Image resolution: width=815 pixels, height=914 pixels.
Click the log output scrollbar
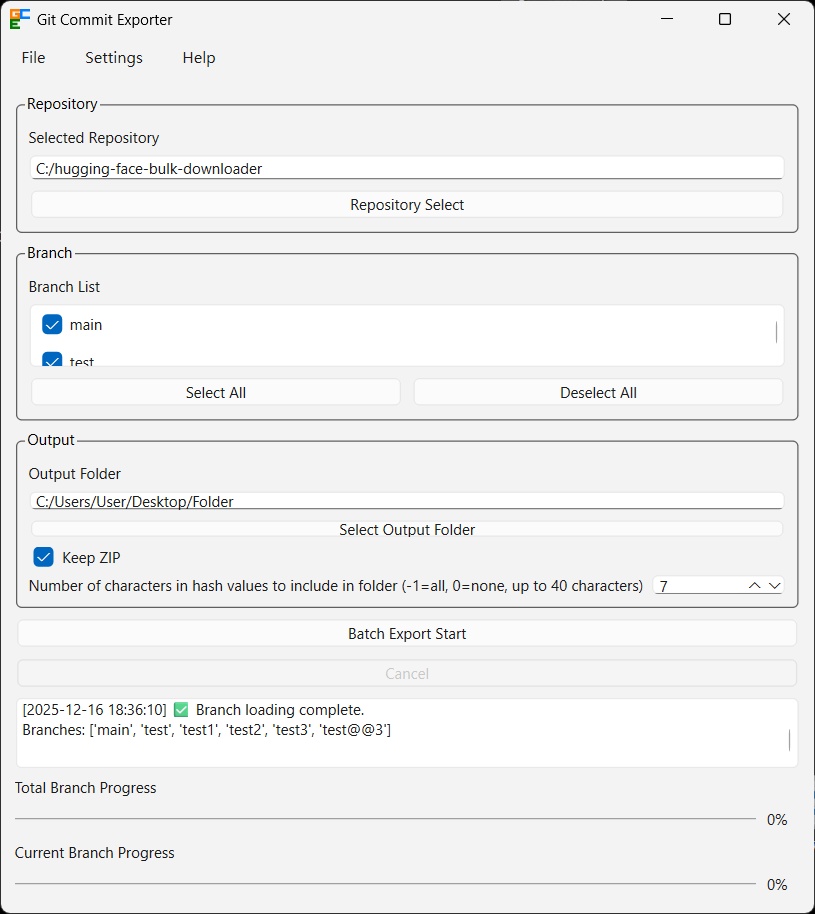[x=789, y=740]
